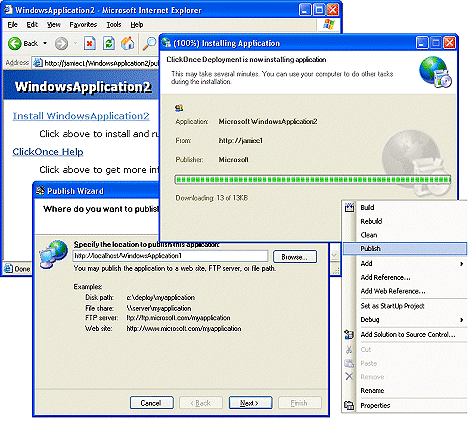Click the File share example path text
The height and width of the screenshot is (421, 475).
click(x=159, y=308)
